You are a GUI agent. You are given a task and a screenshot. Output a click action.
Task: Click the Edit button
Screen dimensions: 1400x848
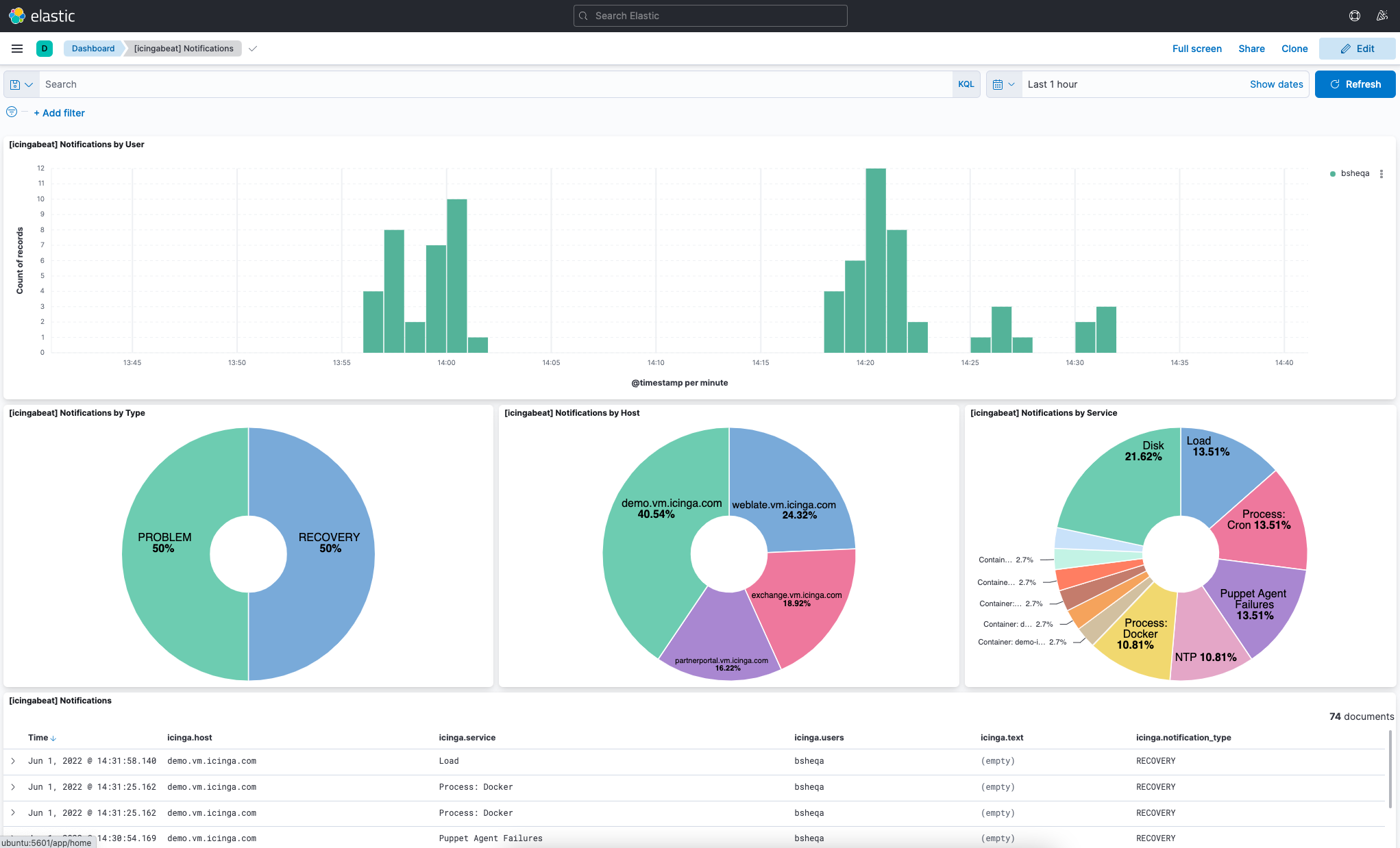pyautogui.click(x=1357, y=49)
